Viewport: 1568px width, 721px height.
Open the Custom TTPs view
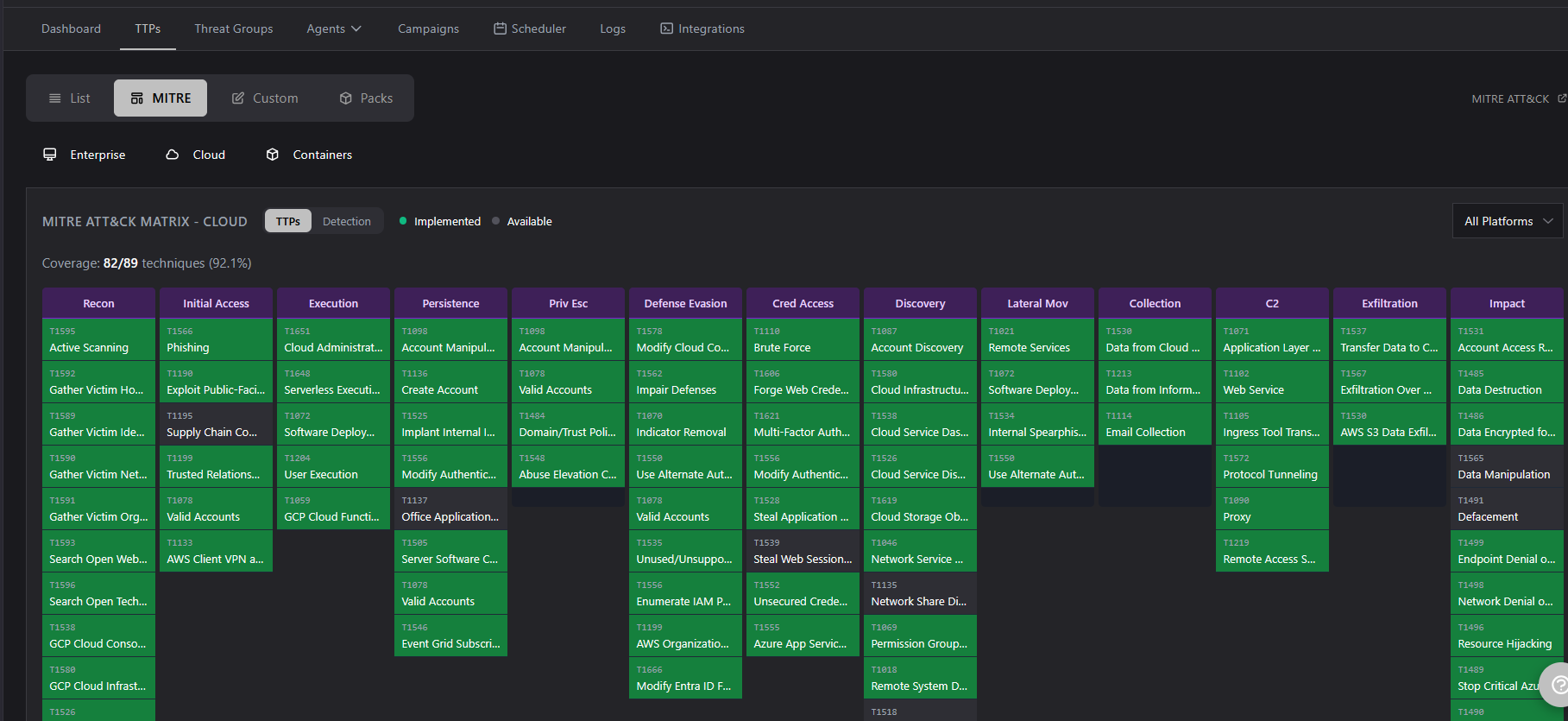265,98
